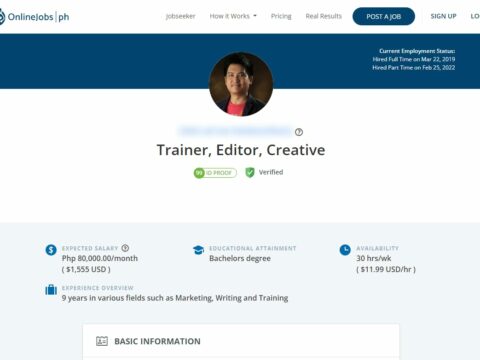Click the Expected Salary dollar icon
480x360 pixels.
point(51,250)
